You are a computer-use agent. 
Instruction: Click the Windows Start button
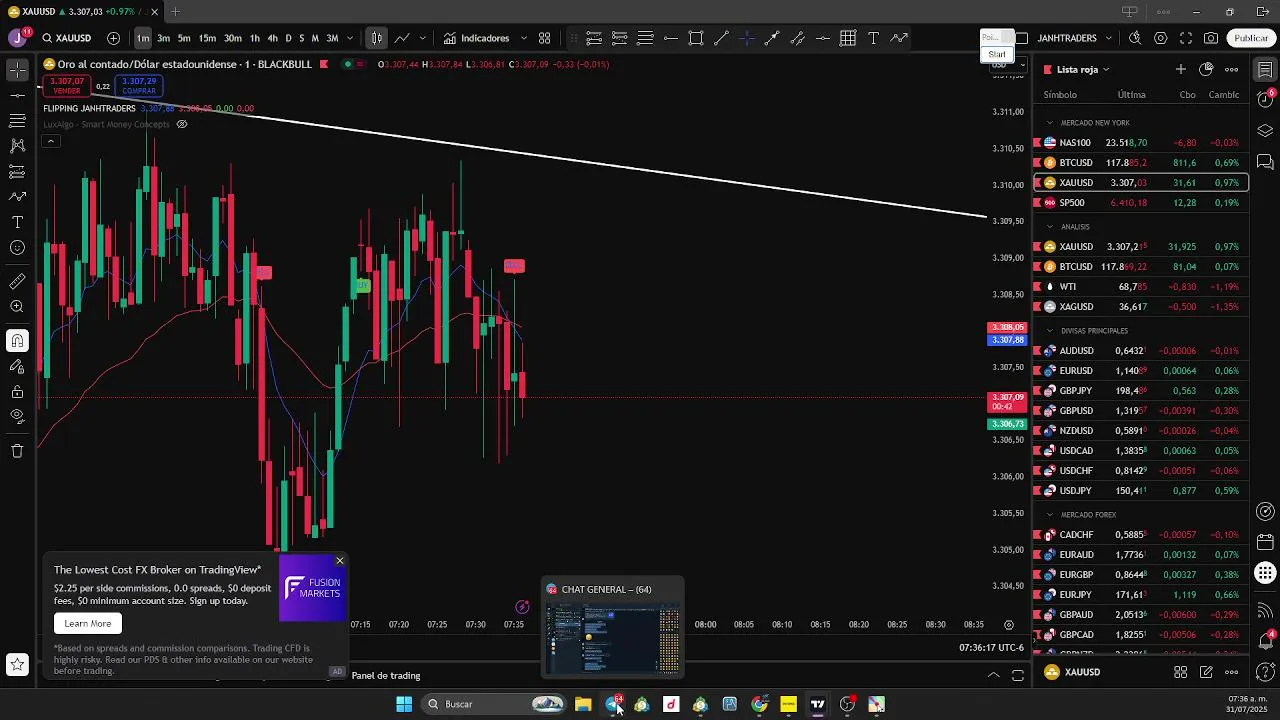(404, 704)
